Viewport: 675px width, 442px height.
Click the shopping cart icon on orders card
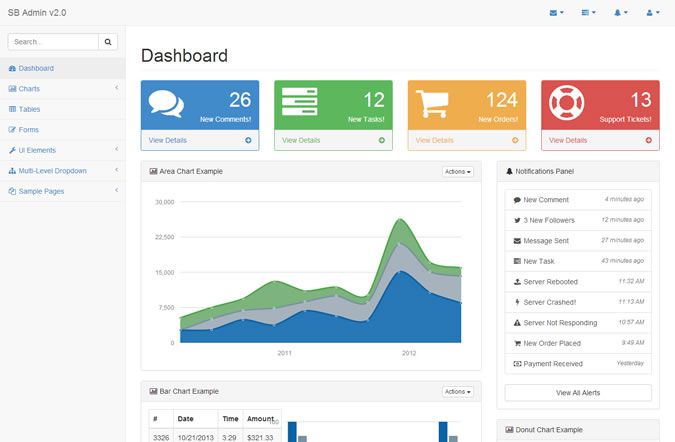430,104
